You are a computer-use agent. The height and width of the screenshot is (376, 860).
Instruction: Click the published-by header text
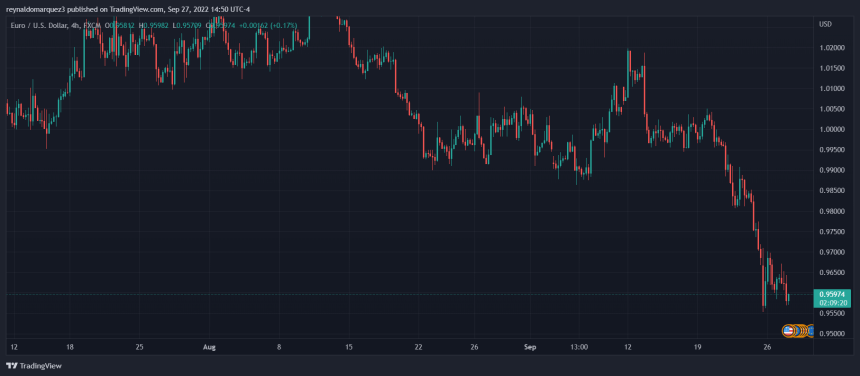(x=127, y=9)
